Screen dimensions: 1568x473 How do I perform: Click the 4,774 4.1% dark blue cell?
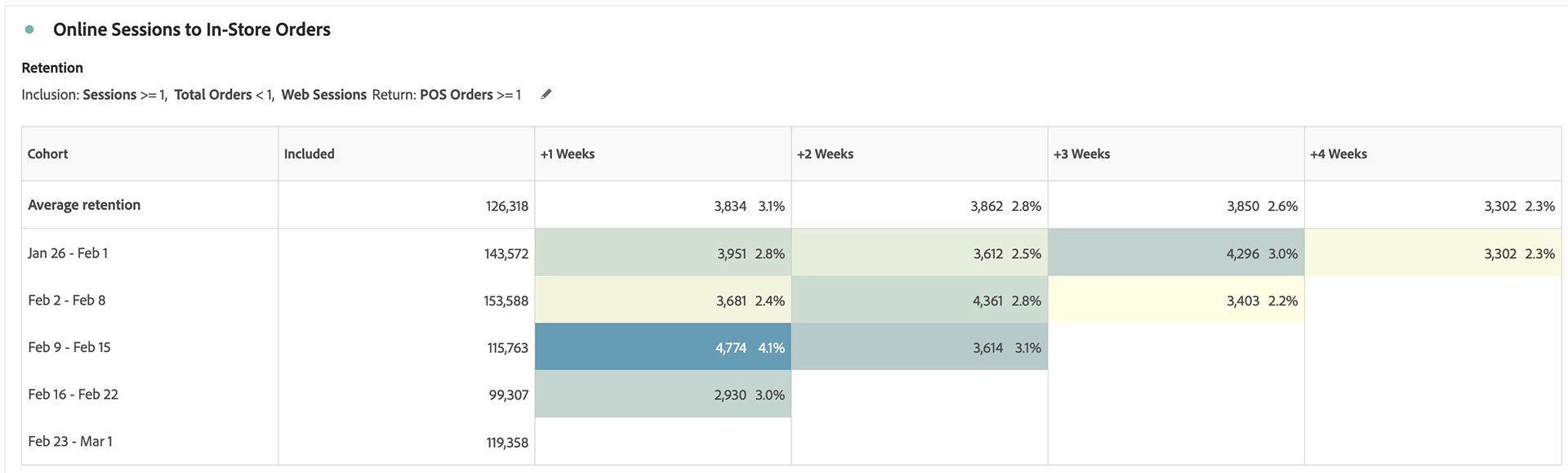pyautogui.click(x=663, y=347)
